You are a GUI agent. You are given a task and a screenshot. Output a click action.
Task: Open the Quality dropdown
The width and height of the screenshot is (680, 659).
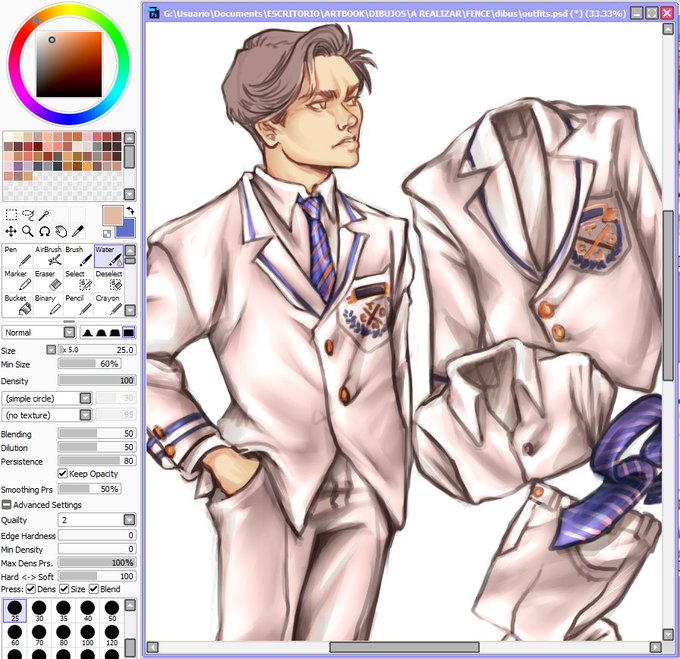click(x=129, y=520)
